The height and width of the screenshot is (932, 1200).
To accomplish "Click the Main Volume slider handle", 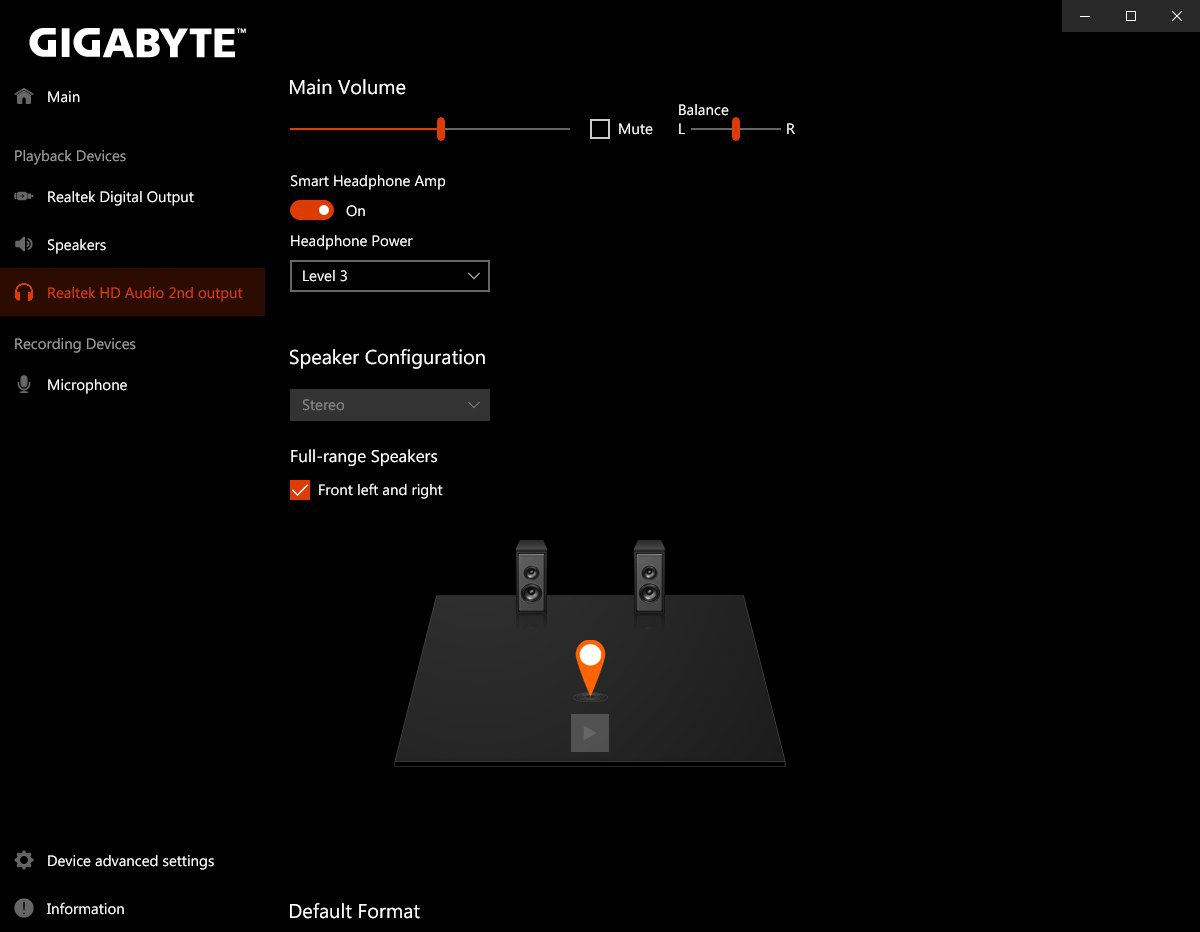I will coord(441,129).
